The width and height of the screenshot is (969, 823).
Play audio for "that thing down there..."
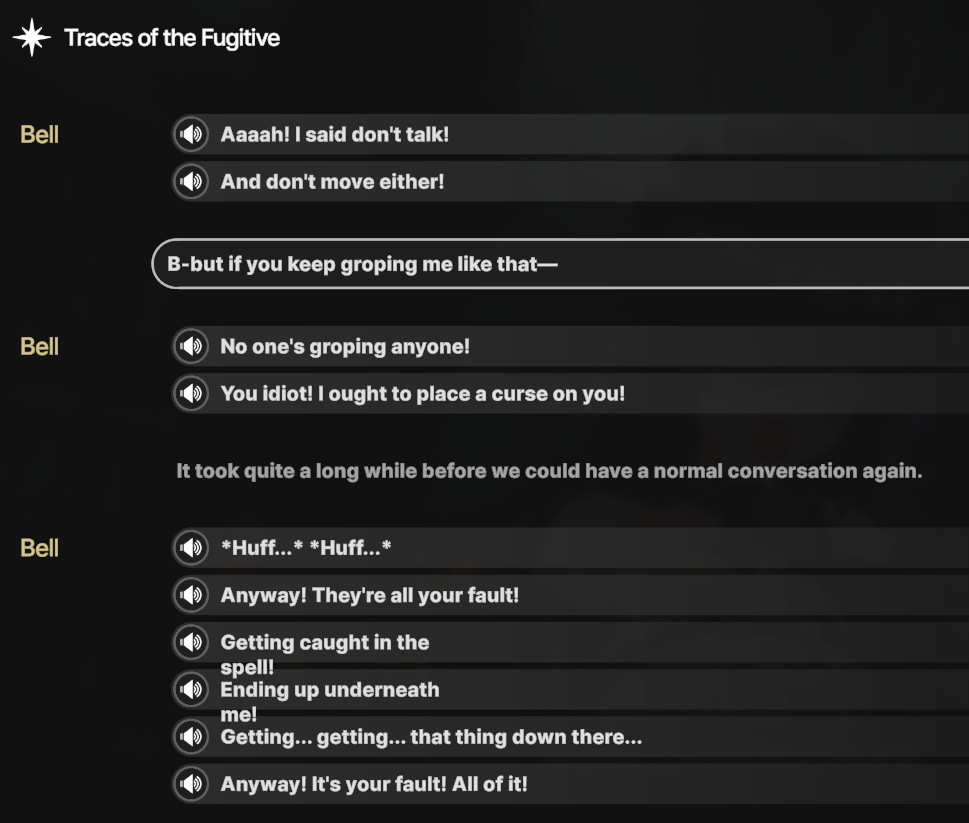190,737
